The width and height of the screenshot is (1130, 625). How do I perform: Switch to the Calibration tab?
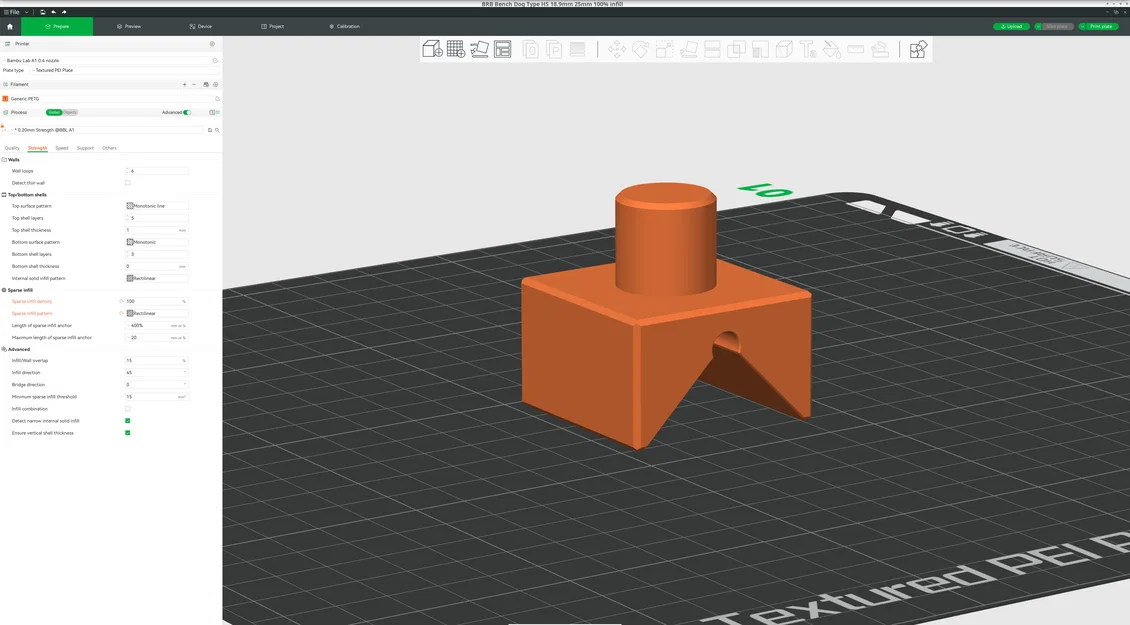pos(344,27)
